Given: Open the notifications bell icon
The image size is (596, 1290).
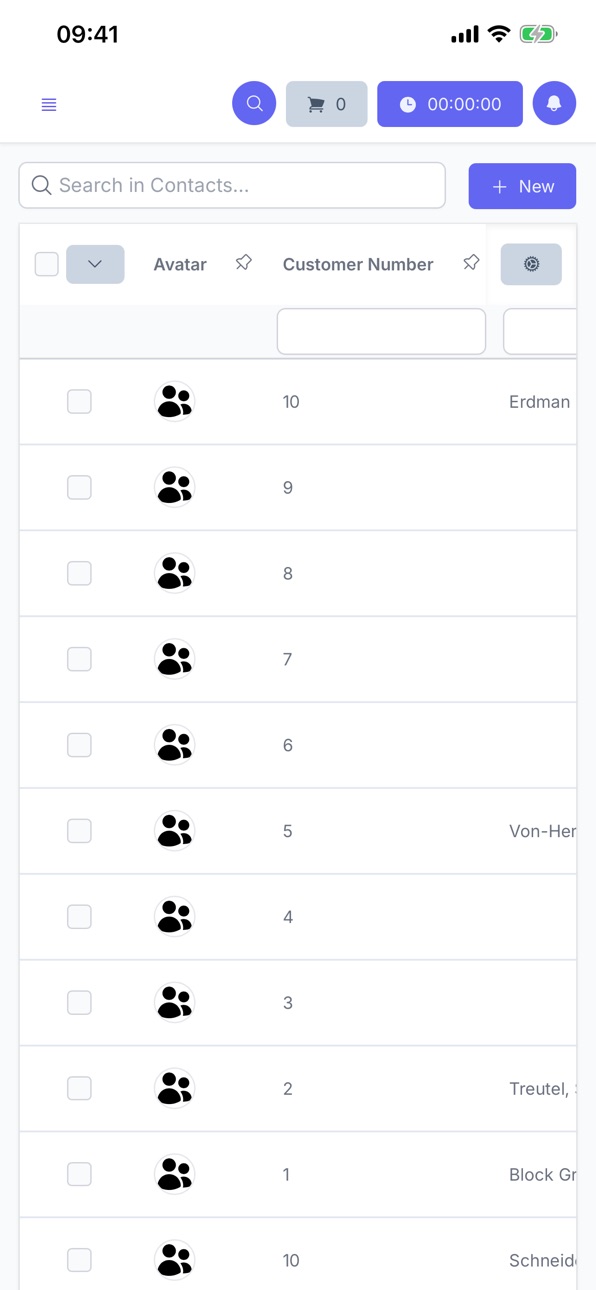Looking at the screenshot, I should (554, 104).
